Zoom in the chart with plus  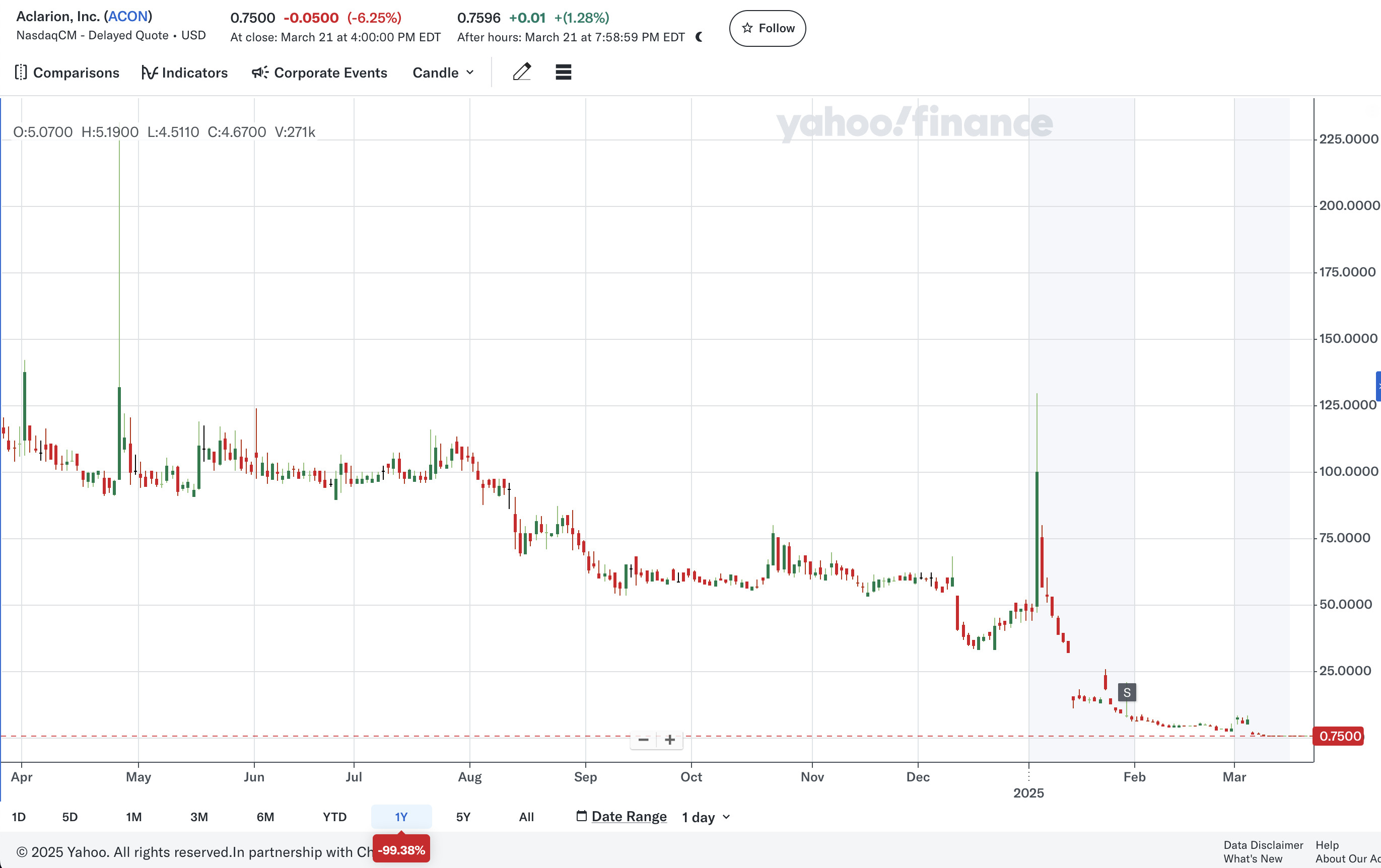(670, 740)
